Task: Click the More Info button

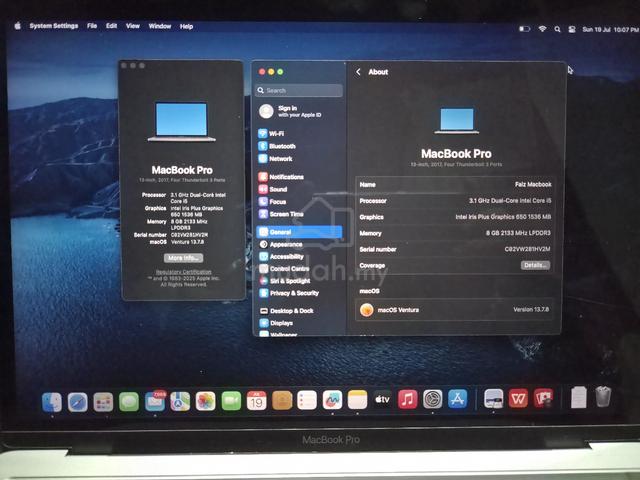Action: point(184,258)
